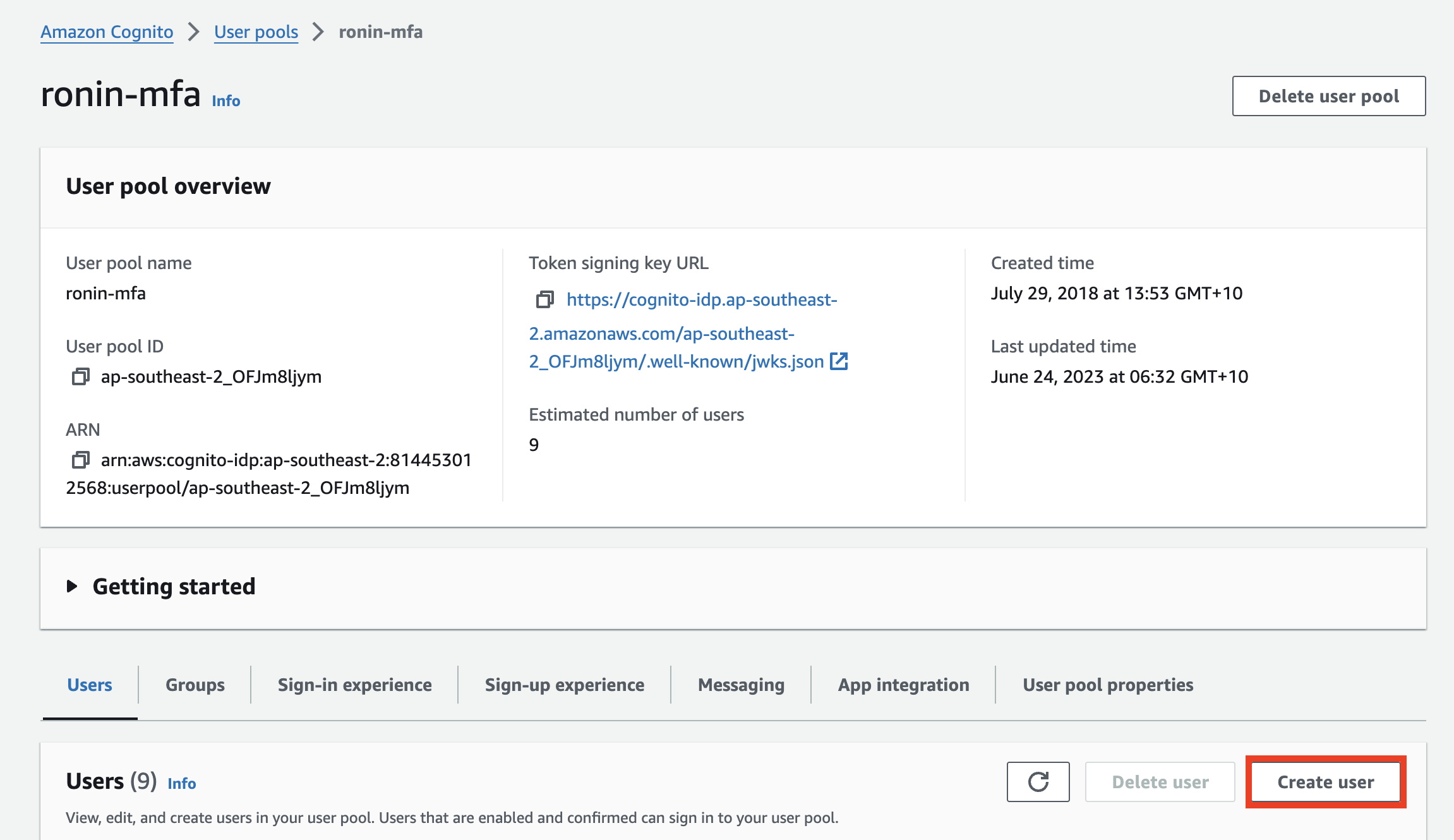Open User pool properties tab
This screenshot has height=840, width=1454.
click(1107, 685)
